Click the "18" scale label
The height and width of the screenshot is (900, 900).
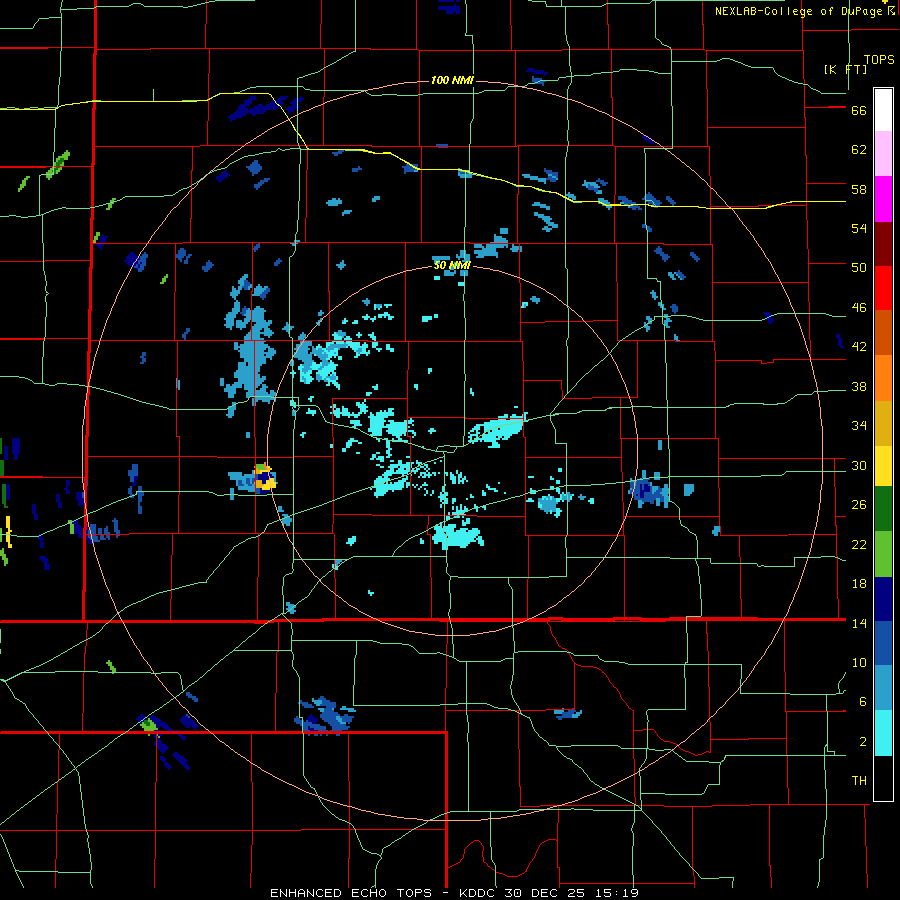tap(859, 584)
